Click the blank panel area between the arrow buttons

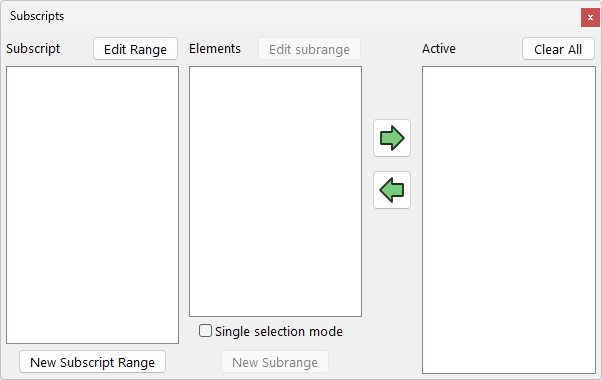392,164
